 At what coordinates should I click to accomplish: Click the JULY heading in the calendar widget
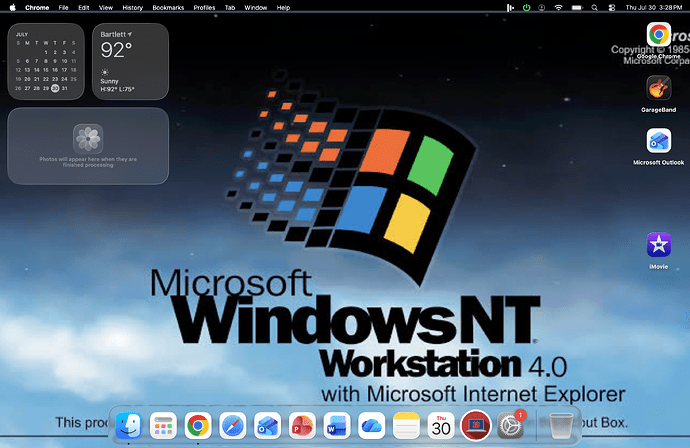point(22,34)
